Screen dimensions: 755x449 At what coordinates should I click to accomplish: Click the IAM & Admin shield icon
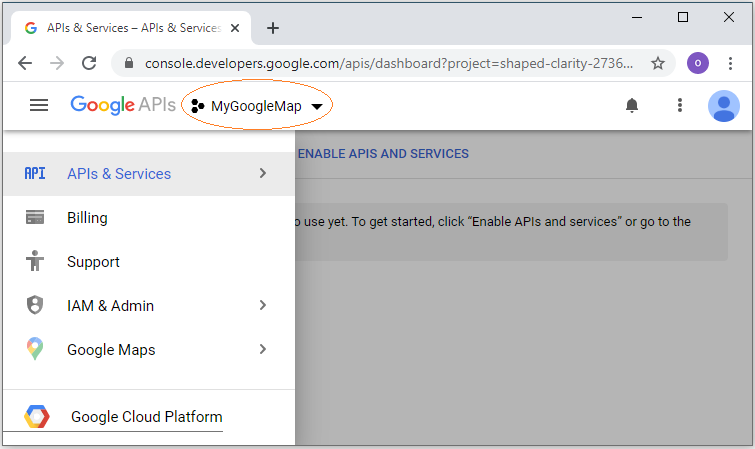coord(35,305)
